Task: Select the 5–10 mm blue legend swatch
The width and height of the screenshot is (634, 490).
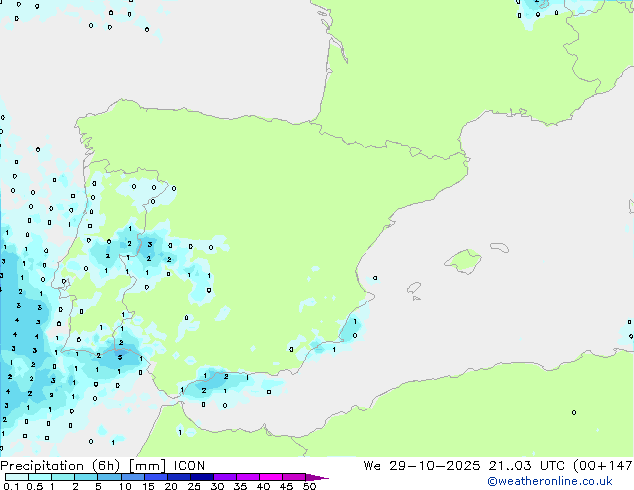Action: (x=109, y=477)
